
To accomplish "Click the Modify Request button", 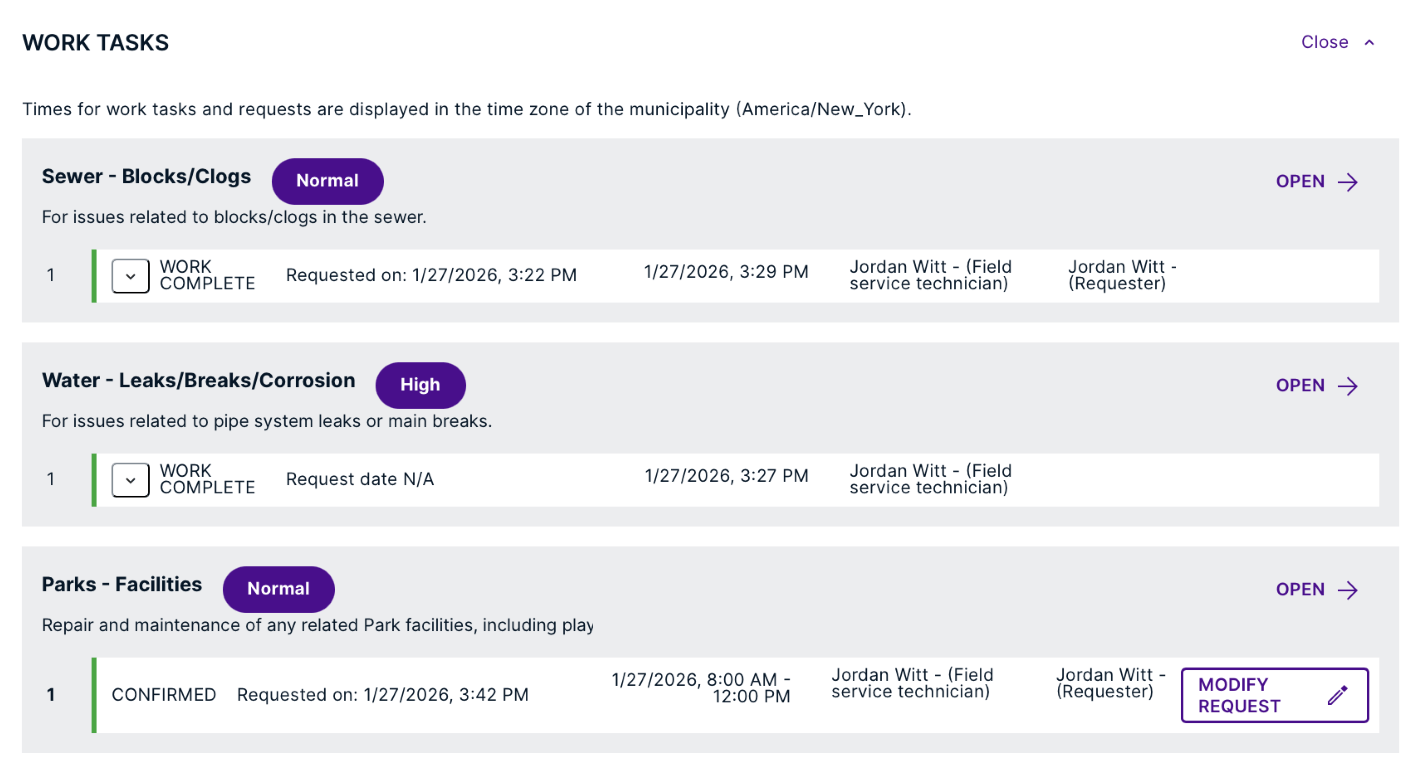I will click(1274, 695).
